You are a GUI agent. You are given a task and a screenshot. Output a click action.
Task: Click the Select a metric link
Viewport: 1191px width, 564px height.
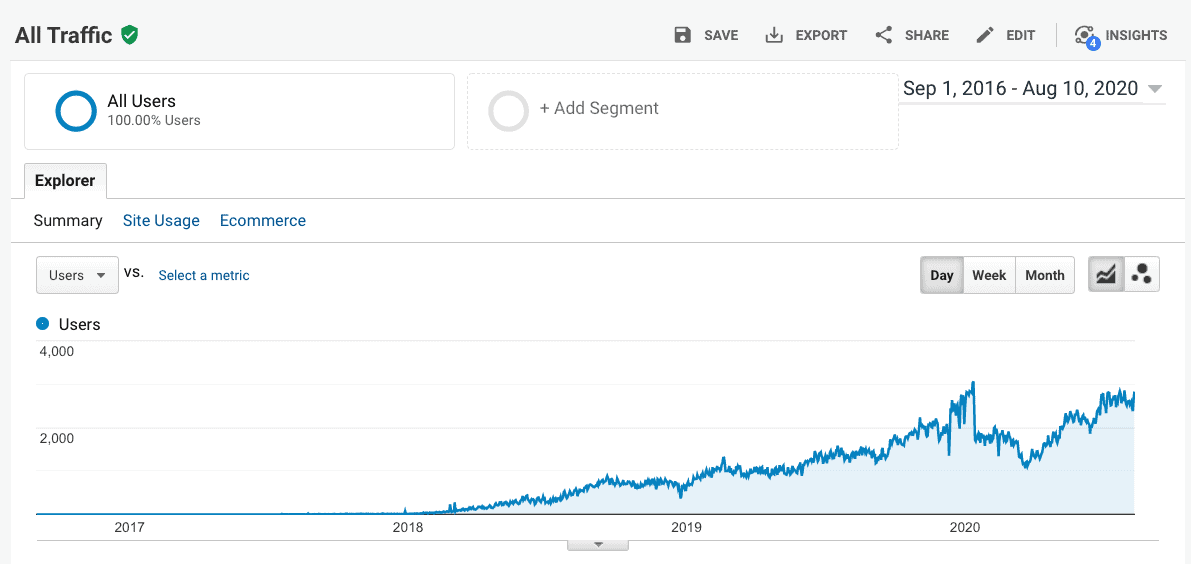[204, 275]
